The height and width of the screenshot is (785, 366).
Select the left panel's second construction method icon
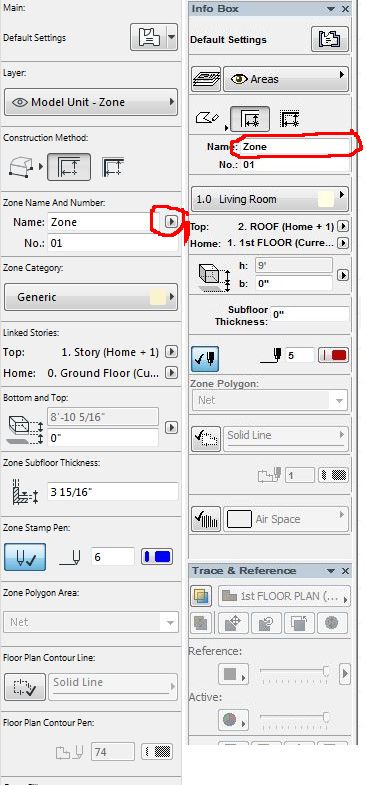(x=69, y=167)
